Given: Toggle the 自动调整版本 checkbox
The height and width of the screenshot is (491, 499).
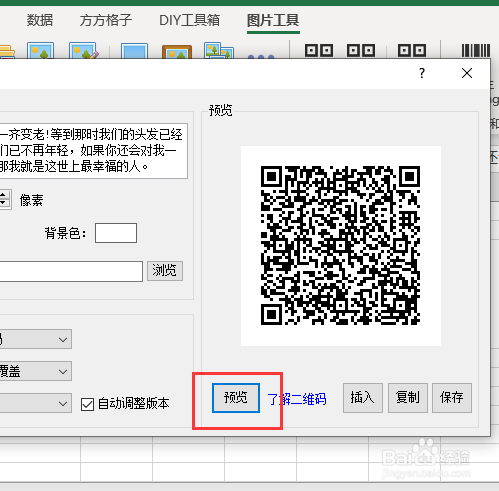Looking at the screenshot, I should 87,404.
